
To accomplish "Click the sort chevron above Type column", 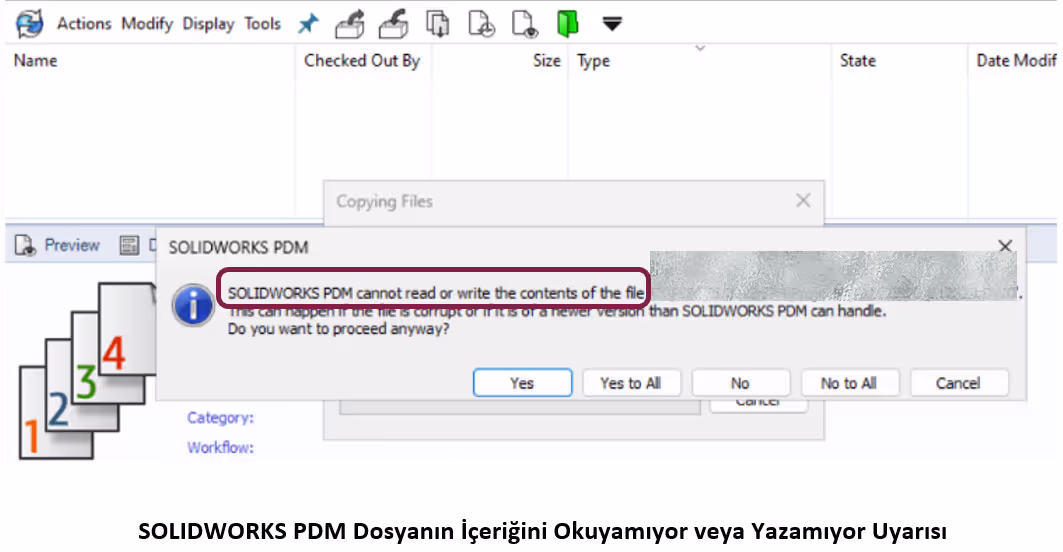I will coord(700,48).
